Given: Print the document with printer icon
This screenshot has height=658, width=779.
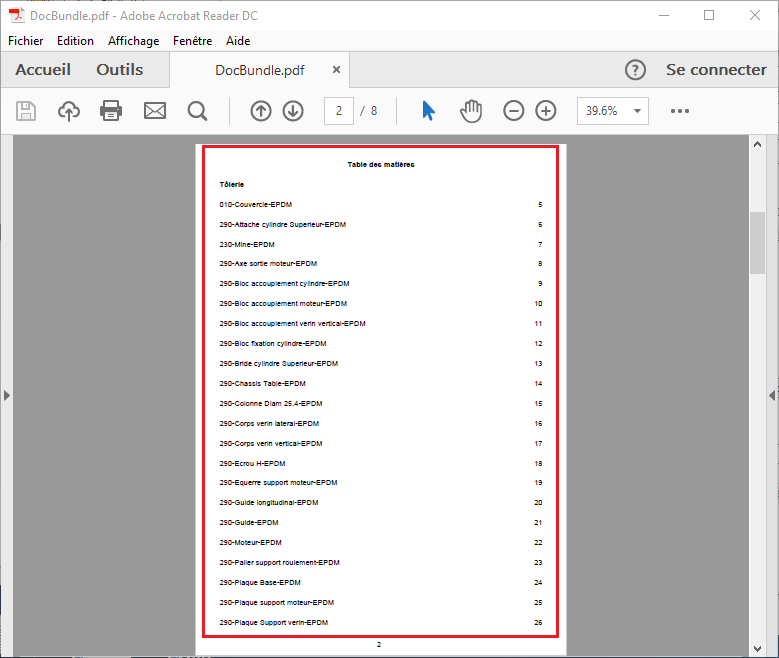Looking at the screenshot, I should (111, 111).
